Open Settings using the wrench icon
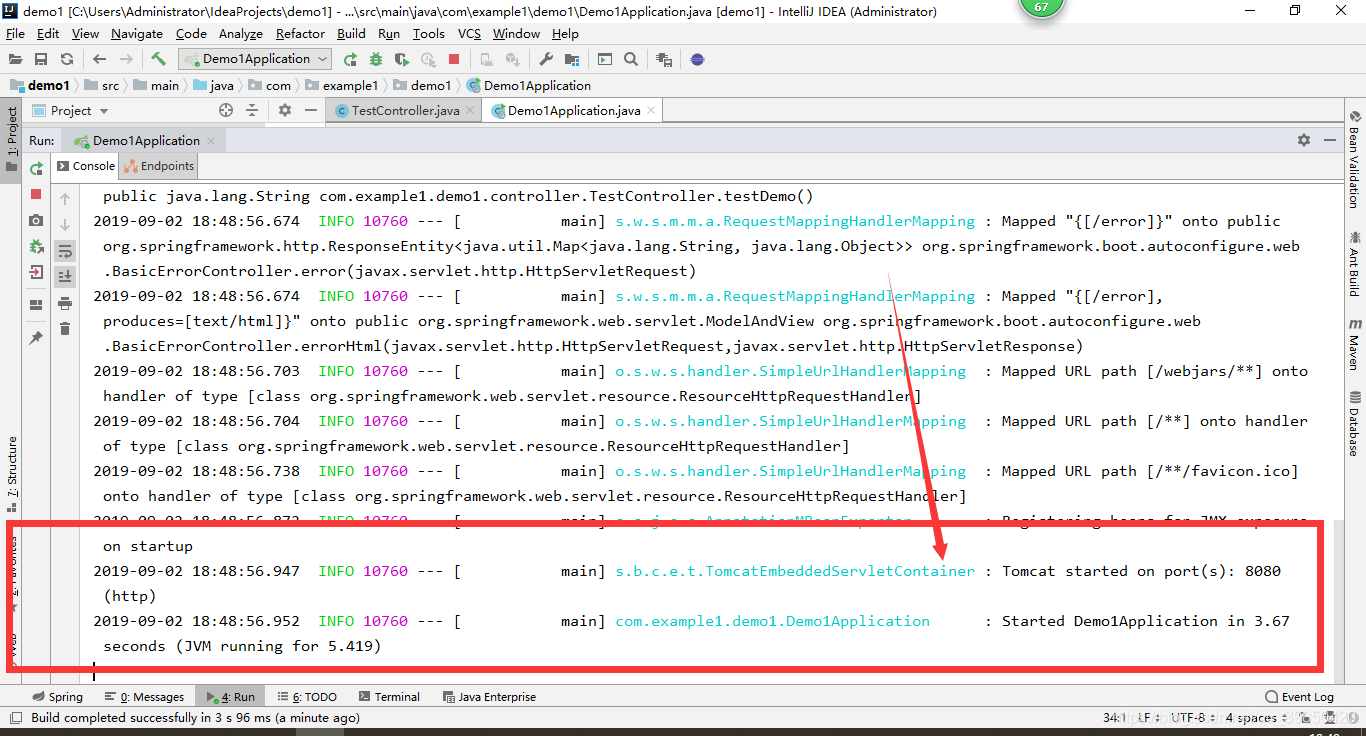This screenshot has height=736, width=1366. tap(546, 59)
